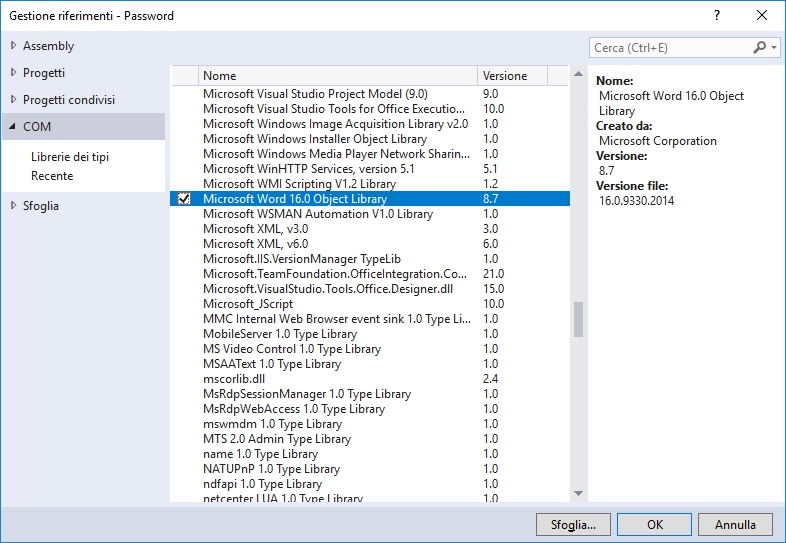
Task: Click file version value 16.0.9330.2014
Action: [x=636, y=201]
